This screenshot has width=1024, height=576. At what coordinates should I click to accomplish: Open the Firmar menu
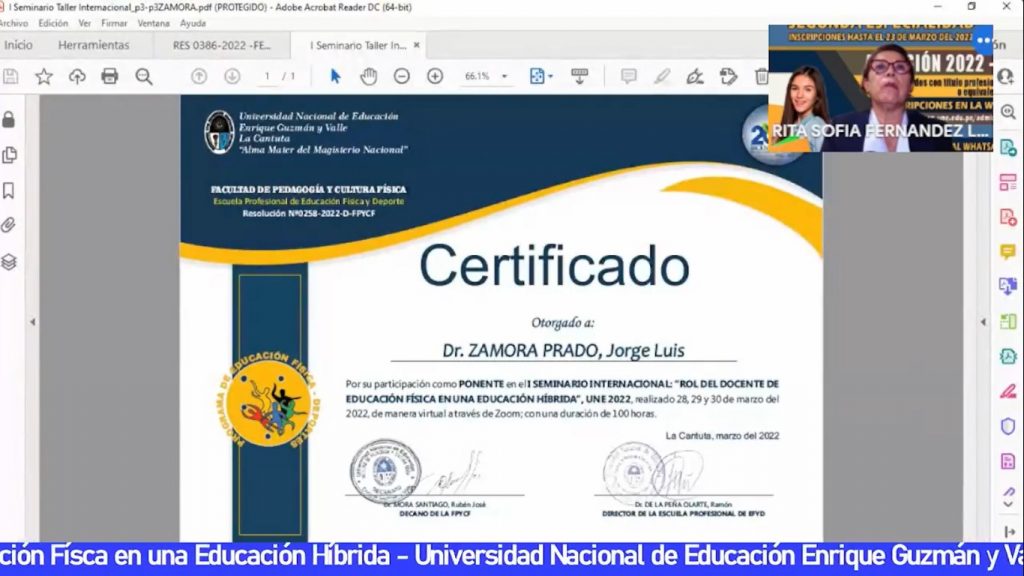coord(114,23)
